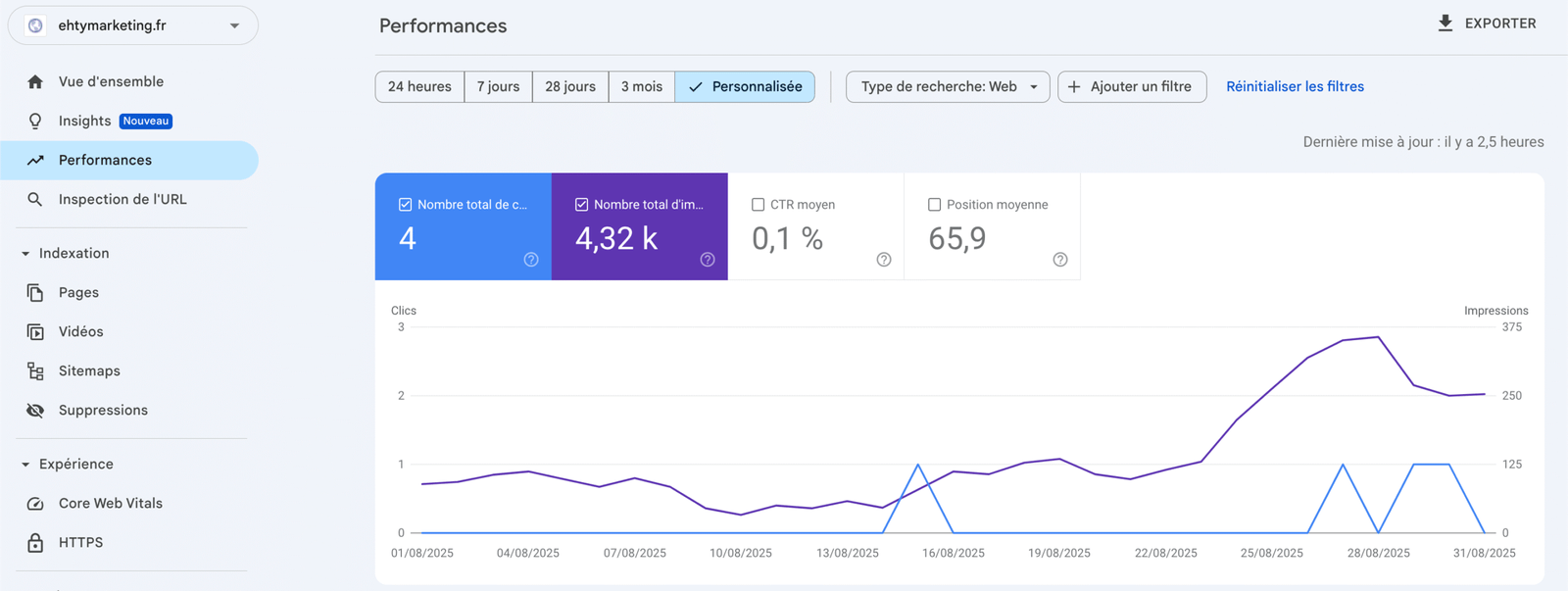Click the HTTPS padlock icon
The image size is (1568, 591).
(35, 542)
